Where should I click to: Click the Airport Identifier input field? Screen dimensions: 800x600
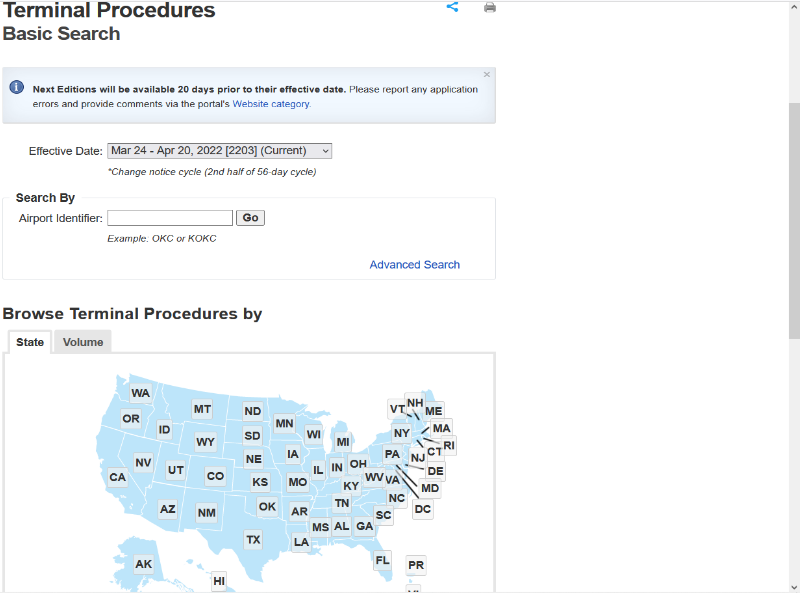(170, 218)
